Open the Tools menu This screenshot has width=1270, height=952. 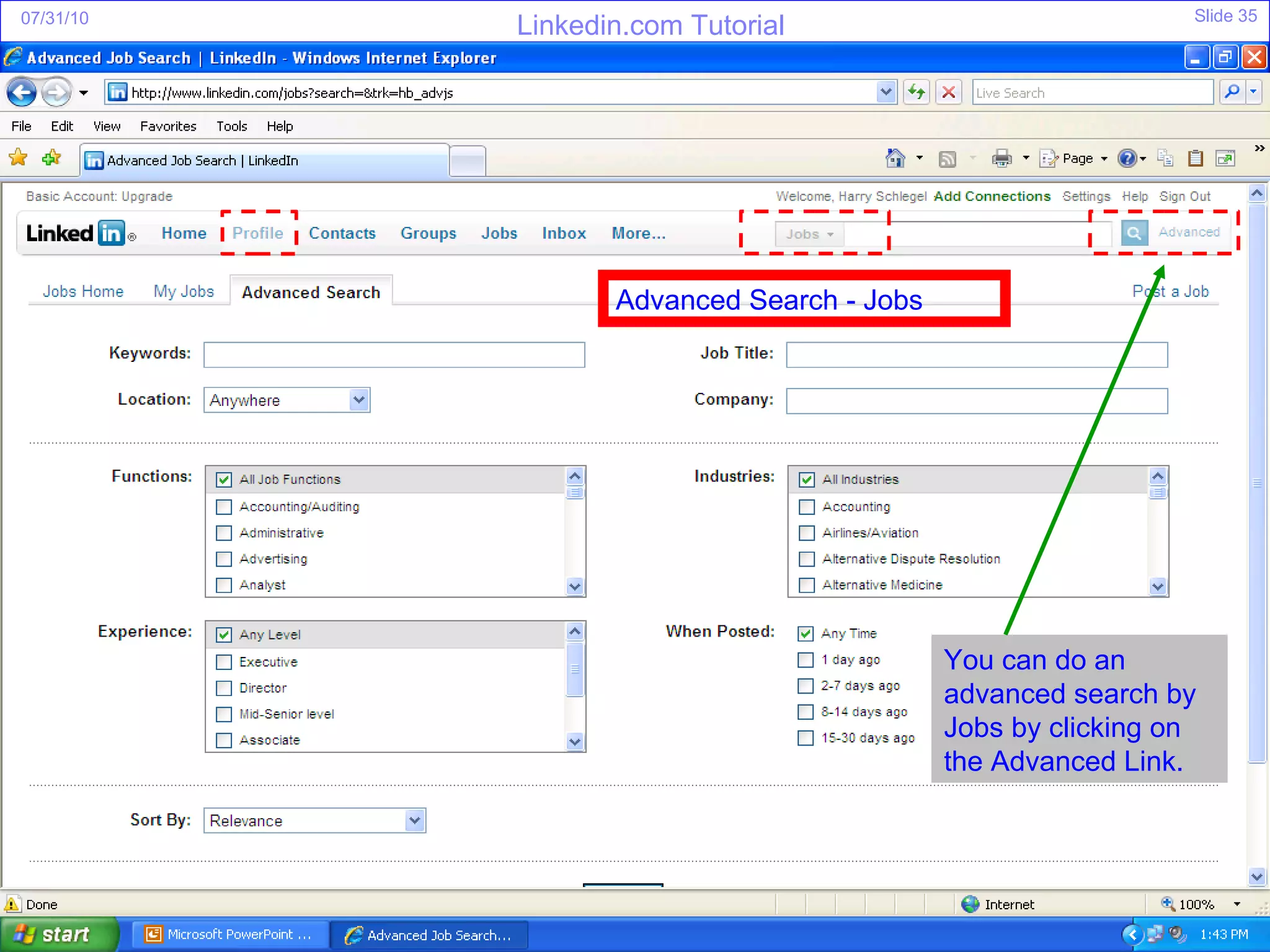(x=231, y=126)
